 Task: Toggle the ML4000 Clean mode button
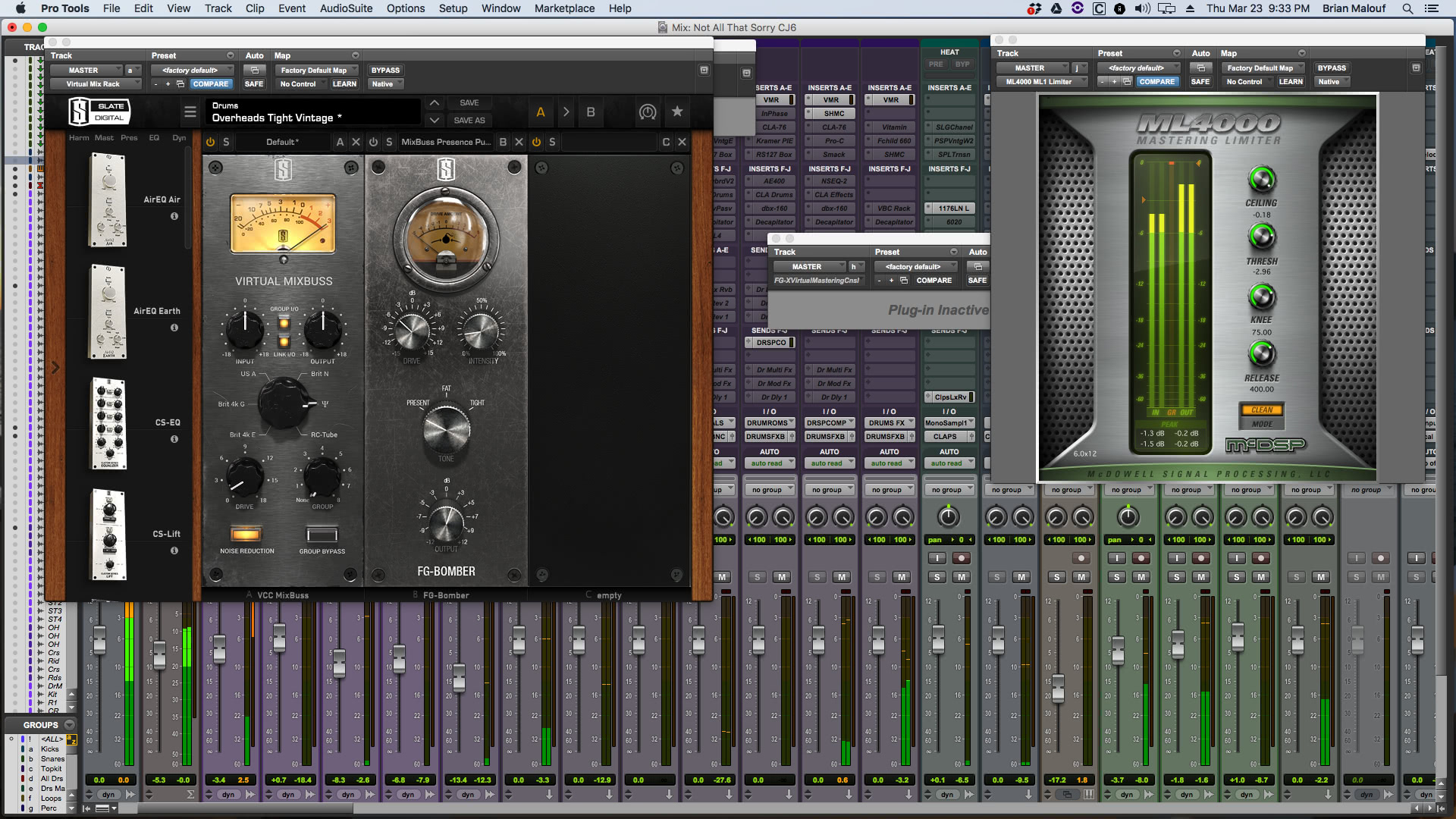tap(1262, 410)
